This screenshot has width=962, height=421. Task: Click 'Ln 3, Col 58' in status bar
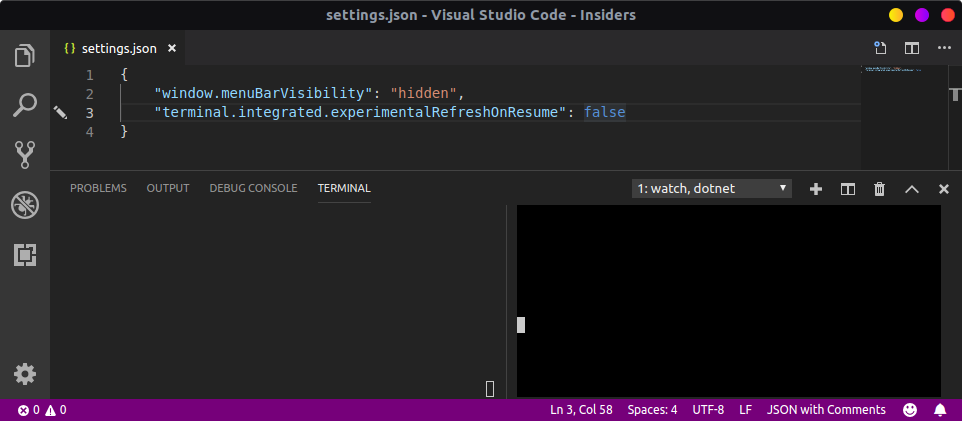tap(581, 410)
